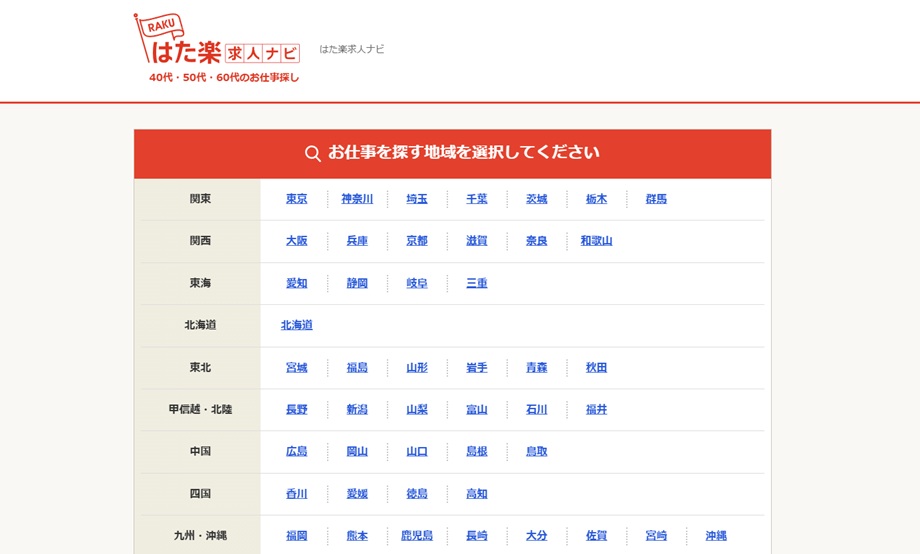Click the 愛媛 link
Image resolution: width=920 pixels, height=554 pixels.
click(x=357, y=494)
